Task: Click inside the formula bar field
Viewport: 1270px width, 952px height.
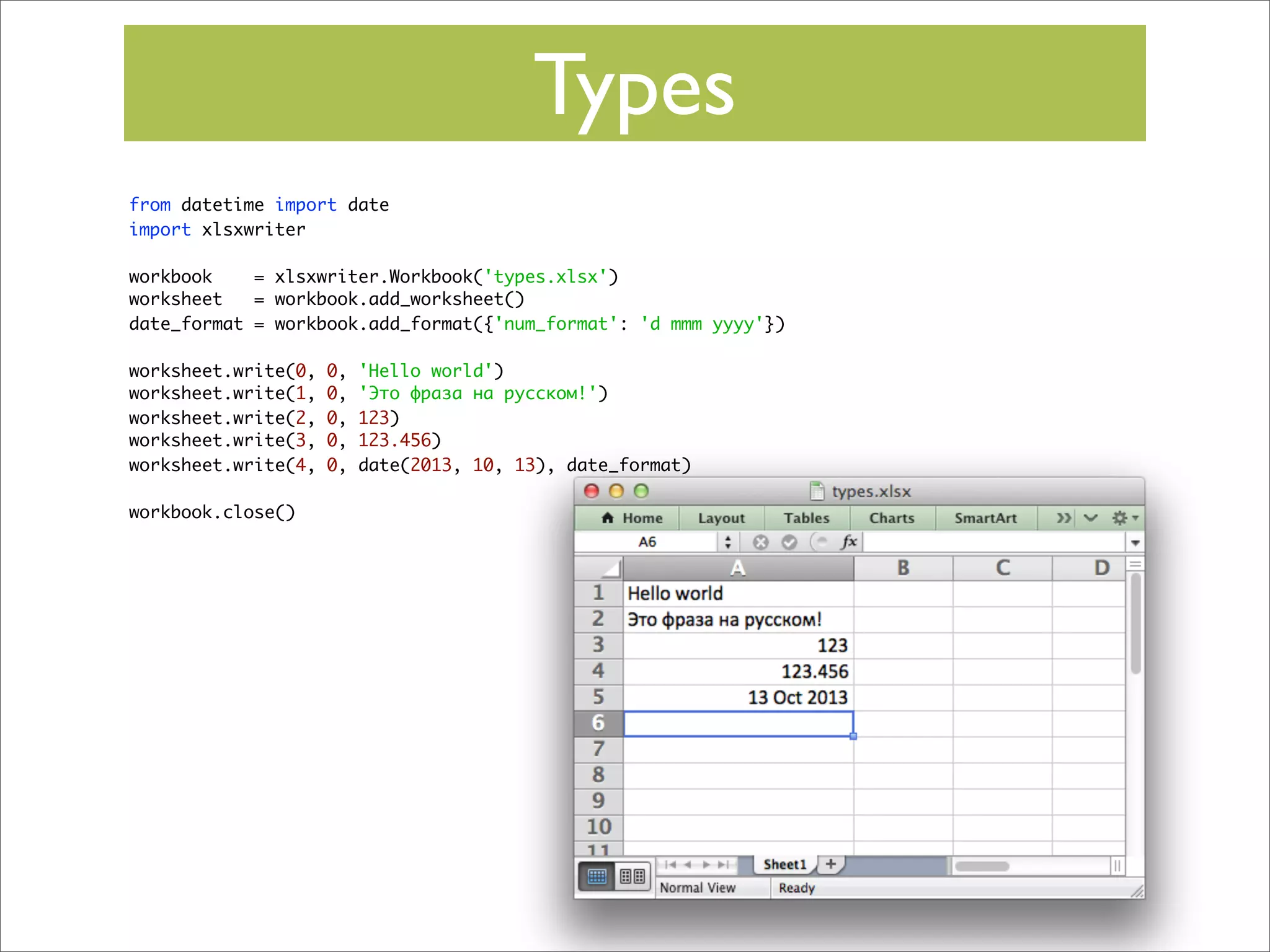Action: click(994, 542)
